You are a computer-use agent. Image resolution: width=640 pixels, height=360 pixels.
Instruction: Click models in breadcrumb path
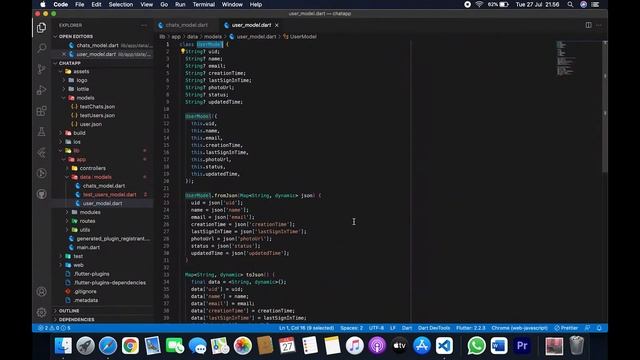point(213,36)
